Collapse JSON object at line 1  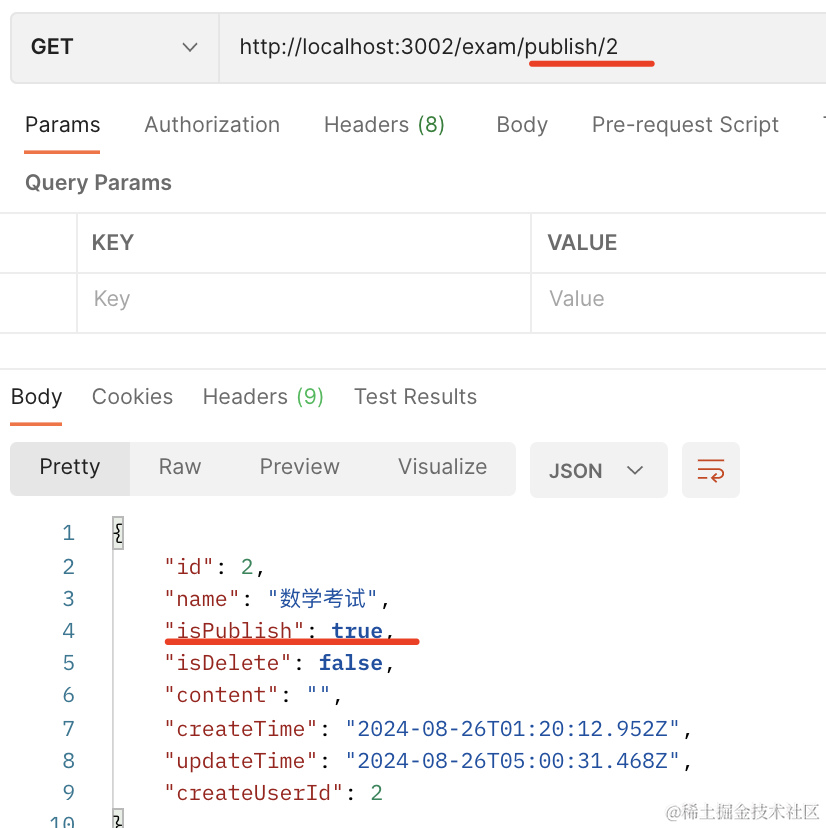(x=118, y=534)
